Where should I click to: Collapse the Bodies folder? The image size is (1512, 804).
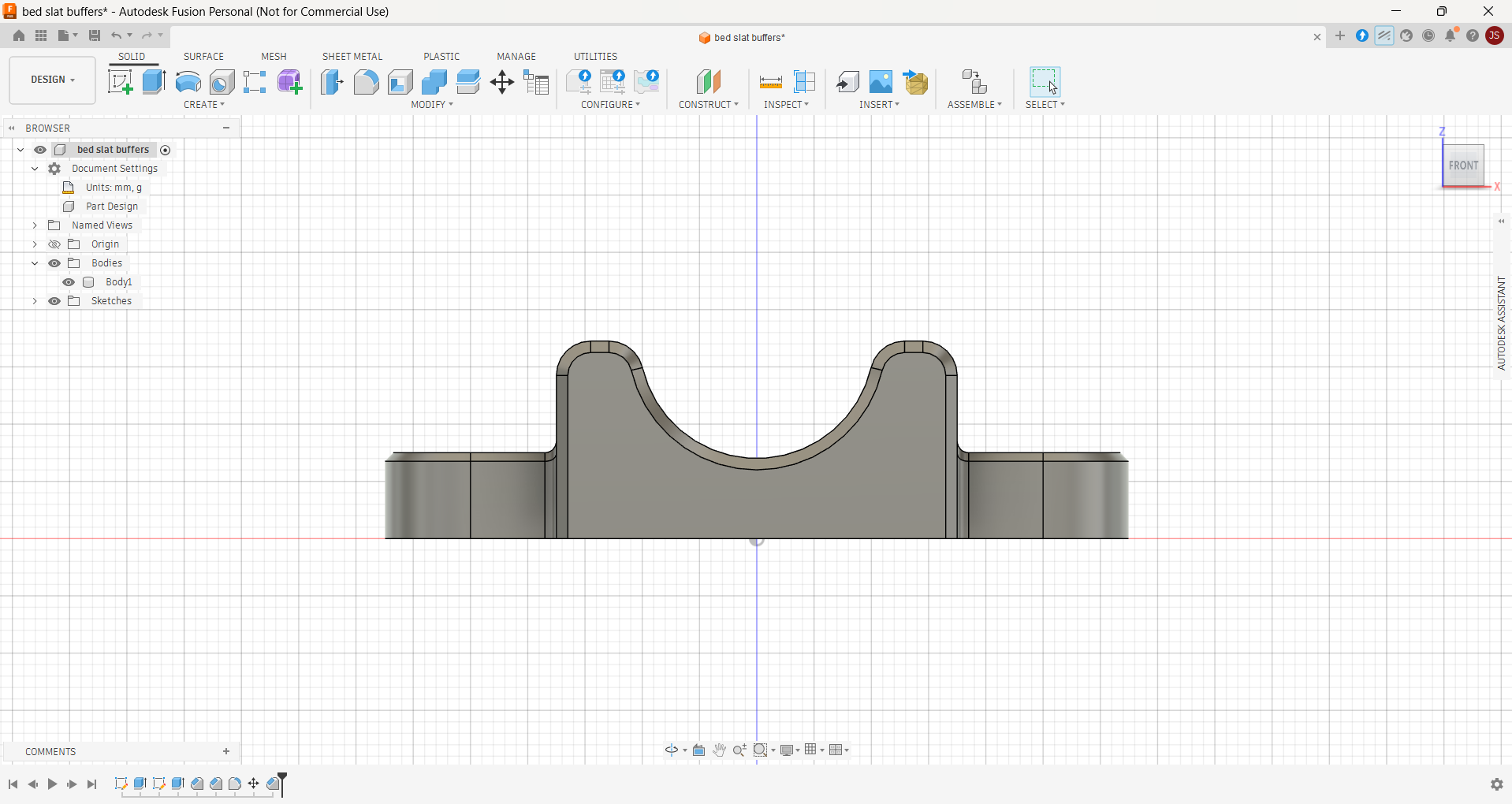tap(35, 263)
